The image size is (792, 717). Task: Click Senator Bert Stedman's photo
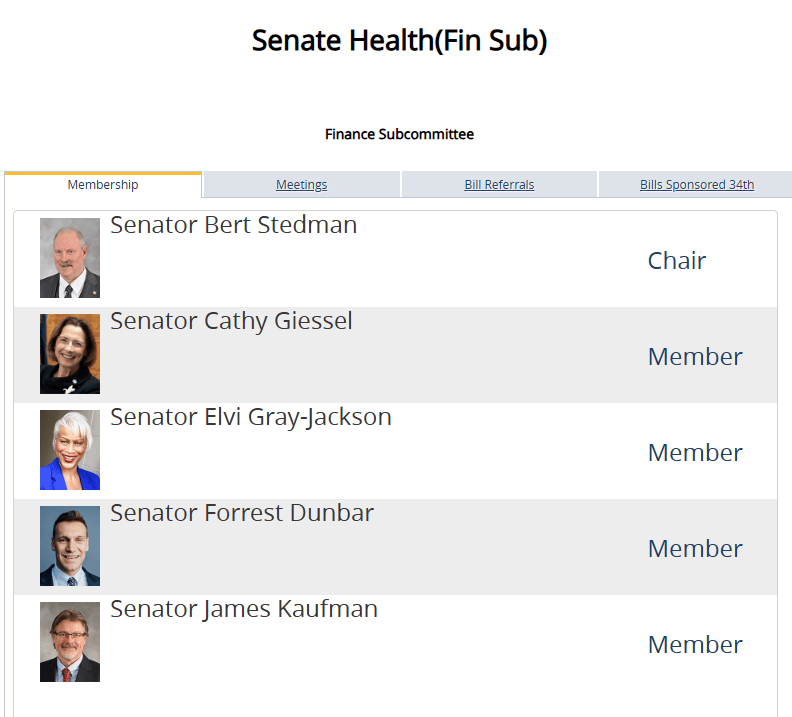(70, 258)
